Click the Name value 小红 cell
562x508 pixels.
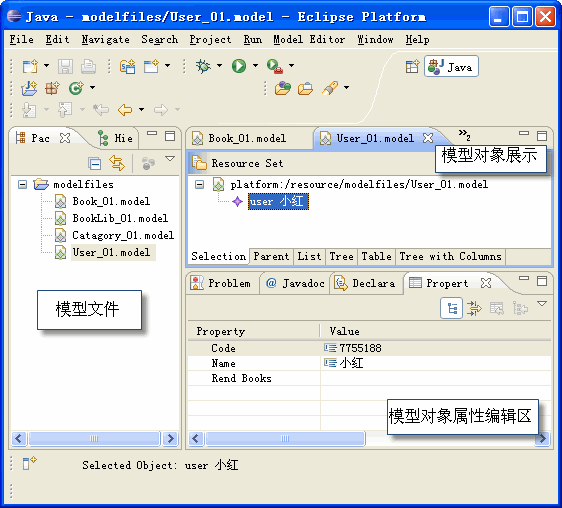pyautogui.click(x=435, y=363)
